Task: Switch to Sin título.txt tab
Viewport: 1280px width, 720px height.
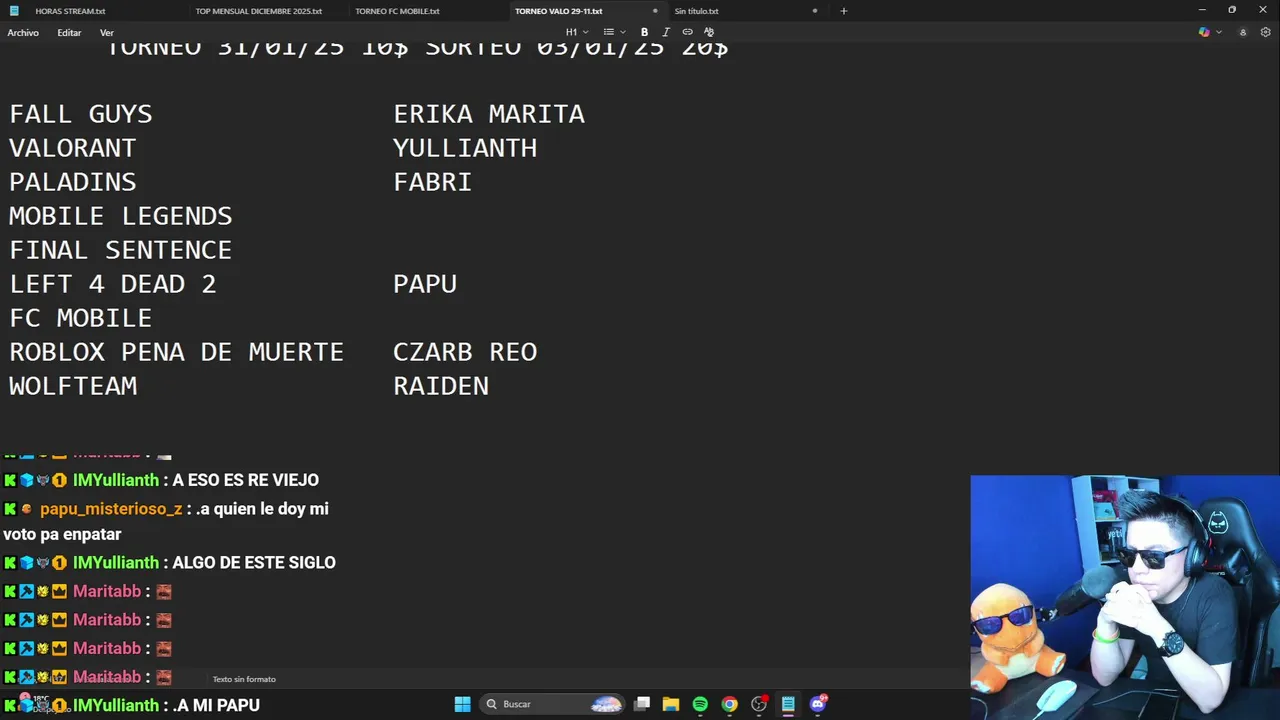Action: click(x=697, y=11)
